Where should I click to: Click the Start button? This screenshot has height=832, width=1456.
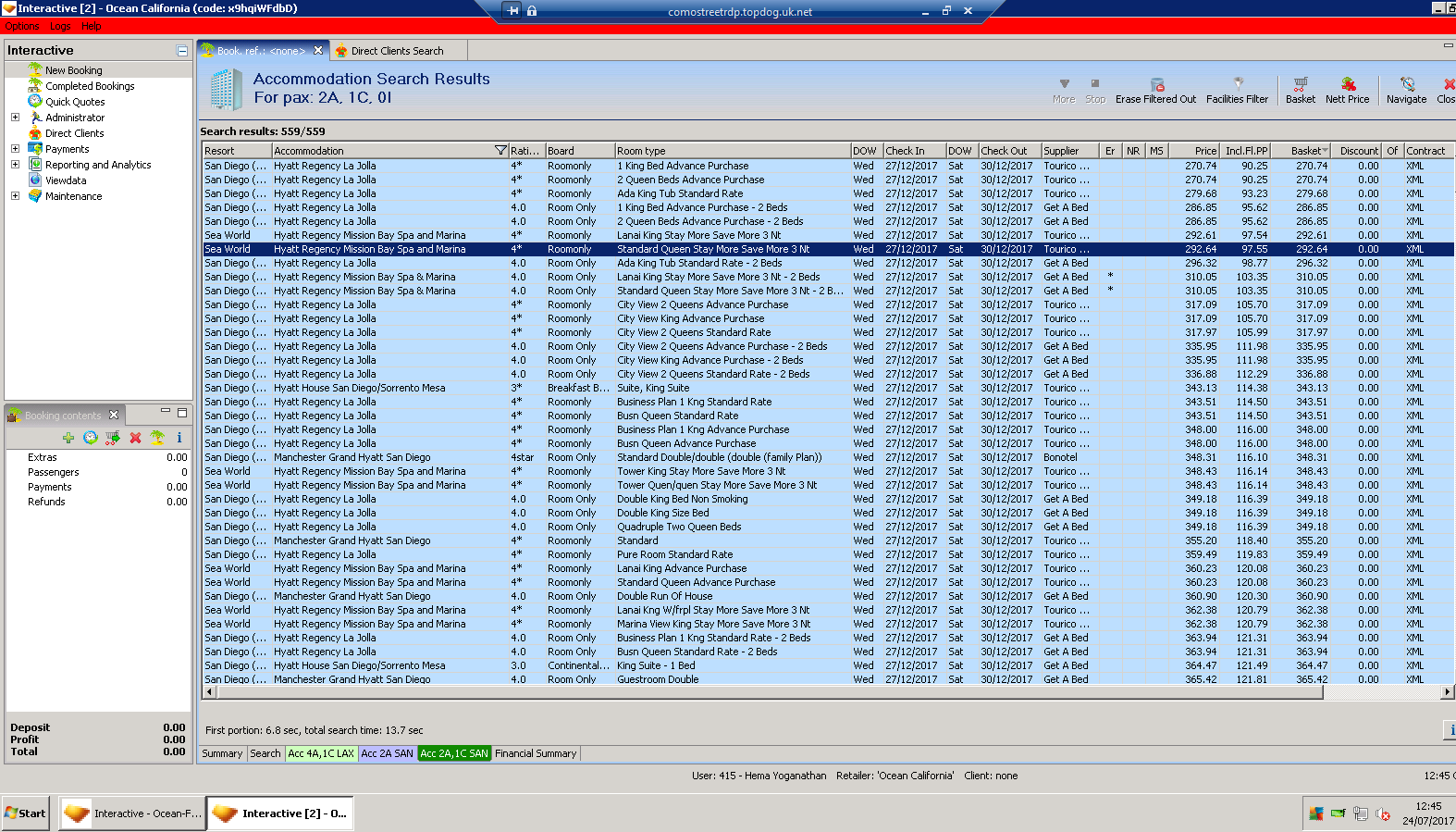click(x=25, y=813)
